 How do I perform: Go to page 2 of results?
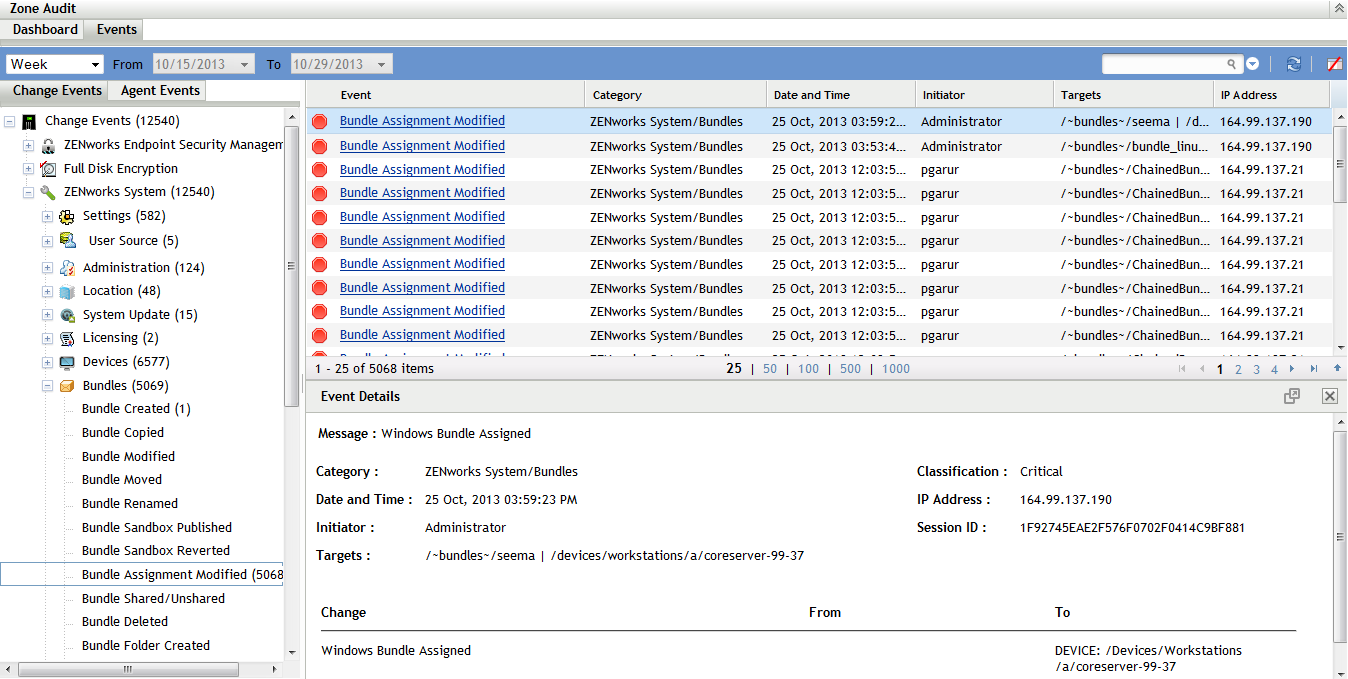1238,369
